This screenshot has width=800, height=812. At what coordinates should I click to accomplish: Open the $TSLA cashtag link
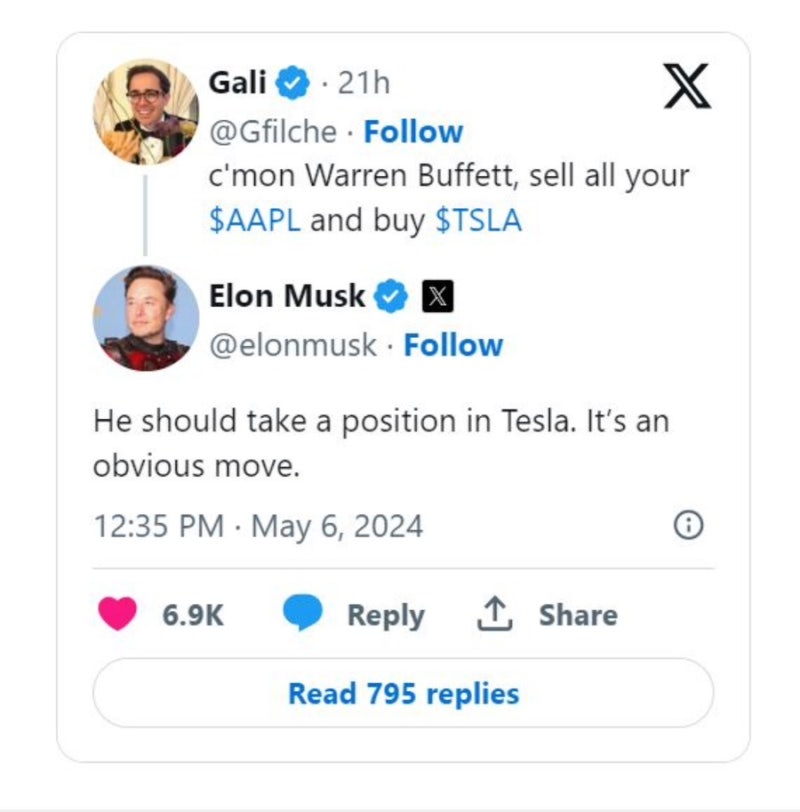pyautogui.click(x=478, y=220)
